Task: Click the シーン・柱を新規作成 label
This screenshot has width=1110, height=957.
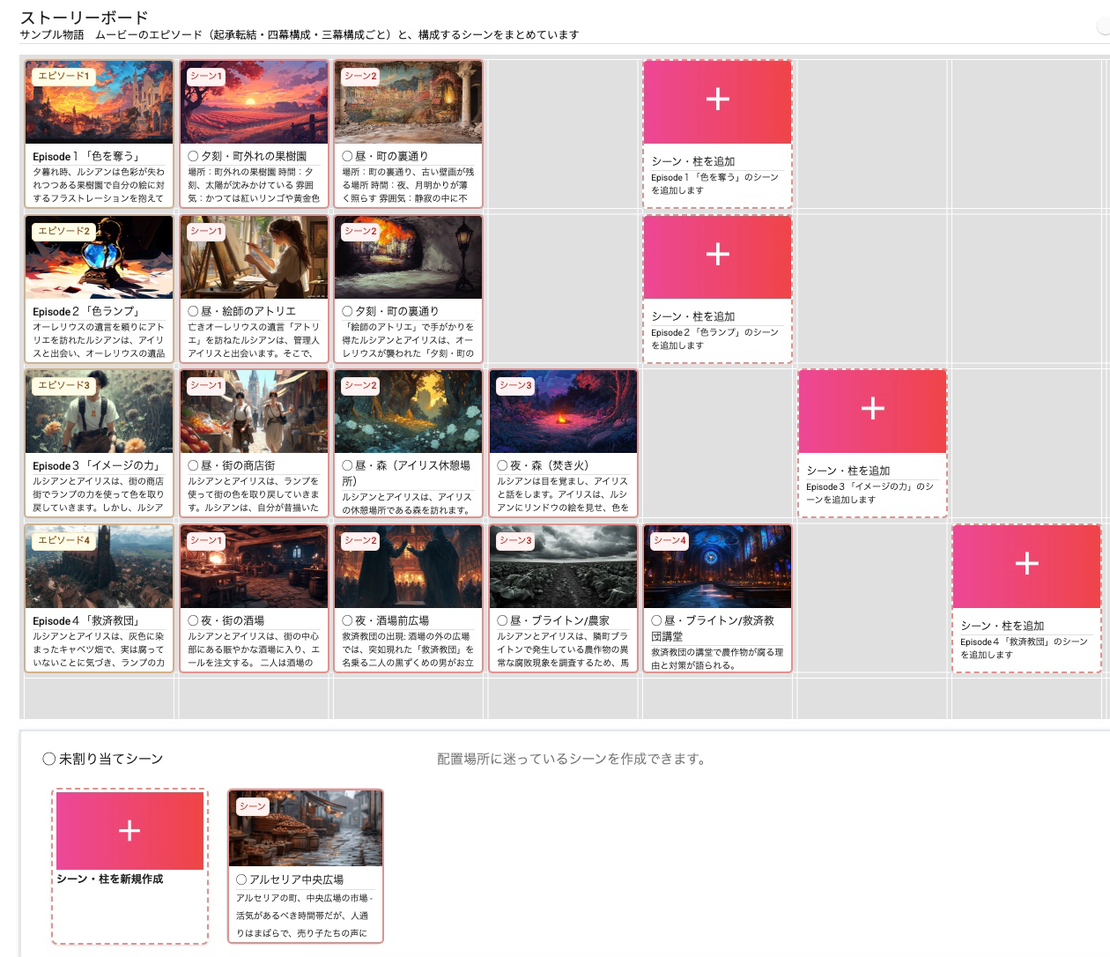Action: click(x=110, y=879)
